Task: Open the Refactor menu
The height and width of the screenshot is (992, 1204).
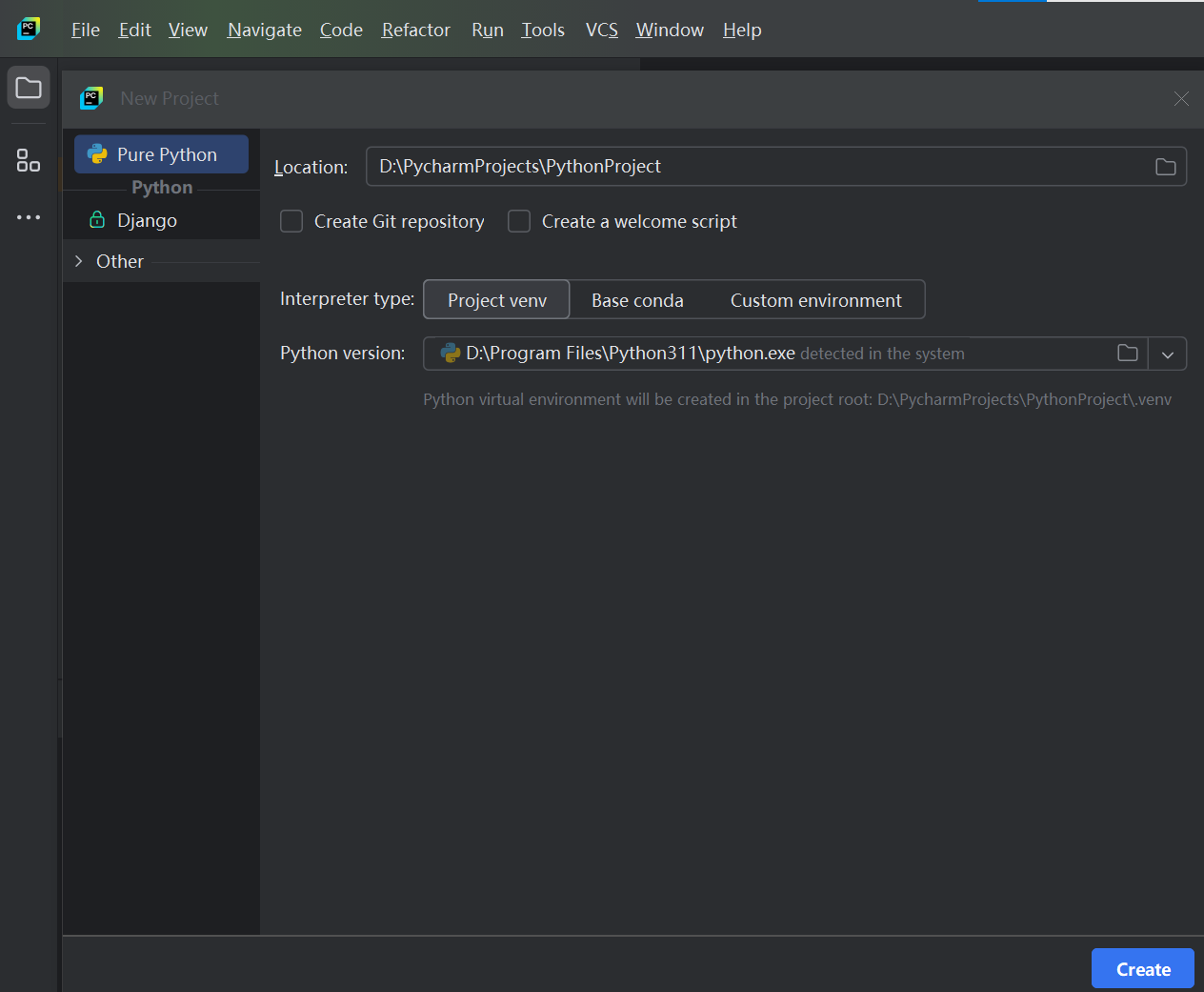Action: 415,30
